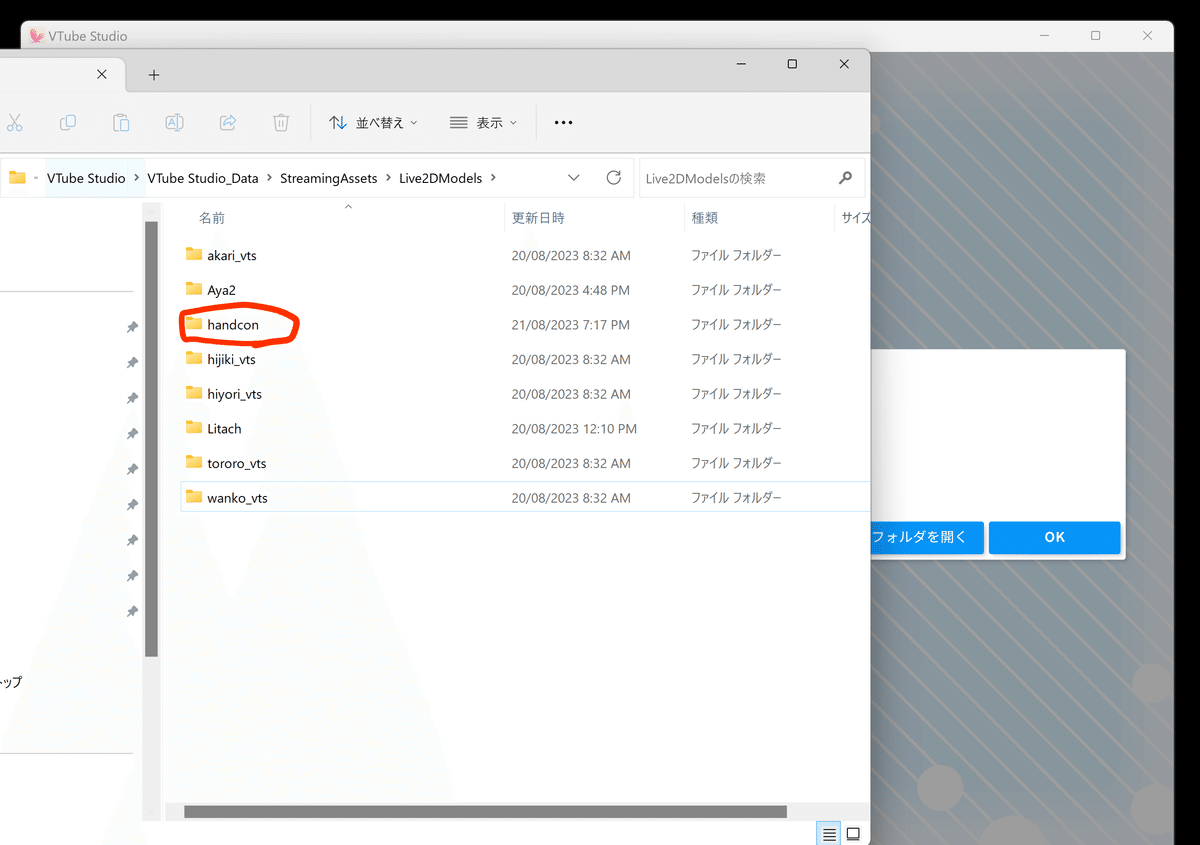Click the Share icon in toolbar

[x=228, y=122]
